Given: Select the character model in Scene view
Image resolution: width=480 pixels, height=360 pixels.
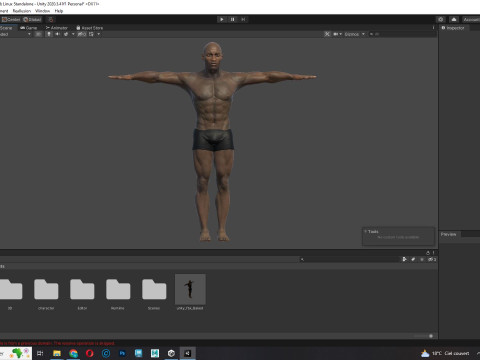Looking at the screenshot, I should pos(212,140).
